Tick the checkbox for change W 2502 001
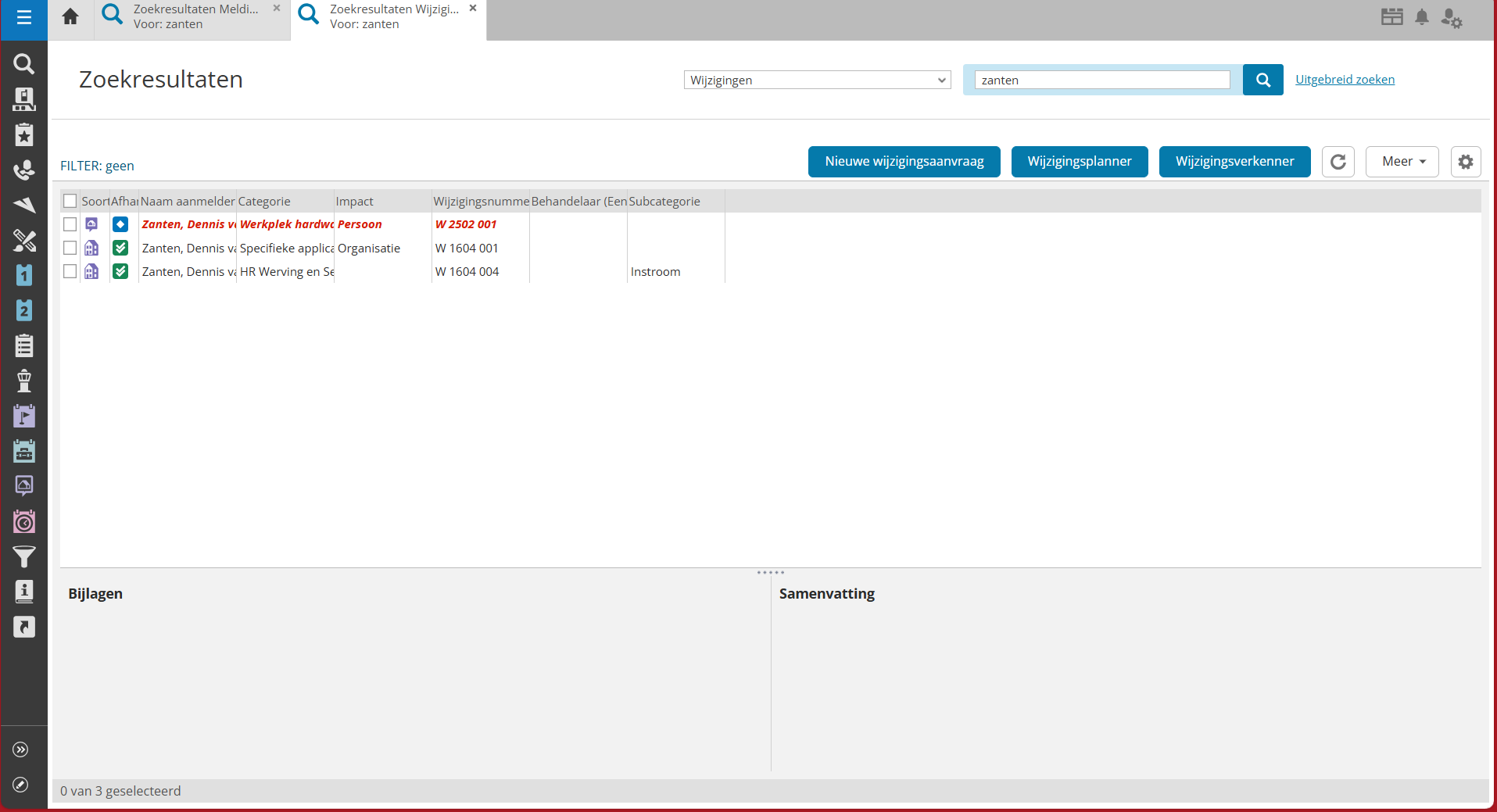 click(x=70, y=224)
